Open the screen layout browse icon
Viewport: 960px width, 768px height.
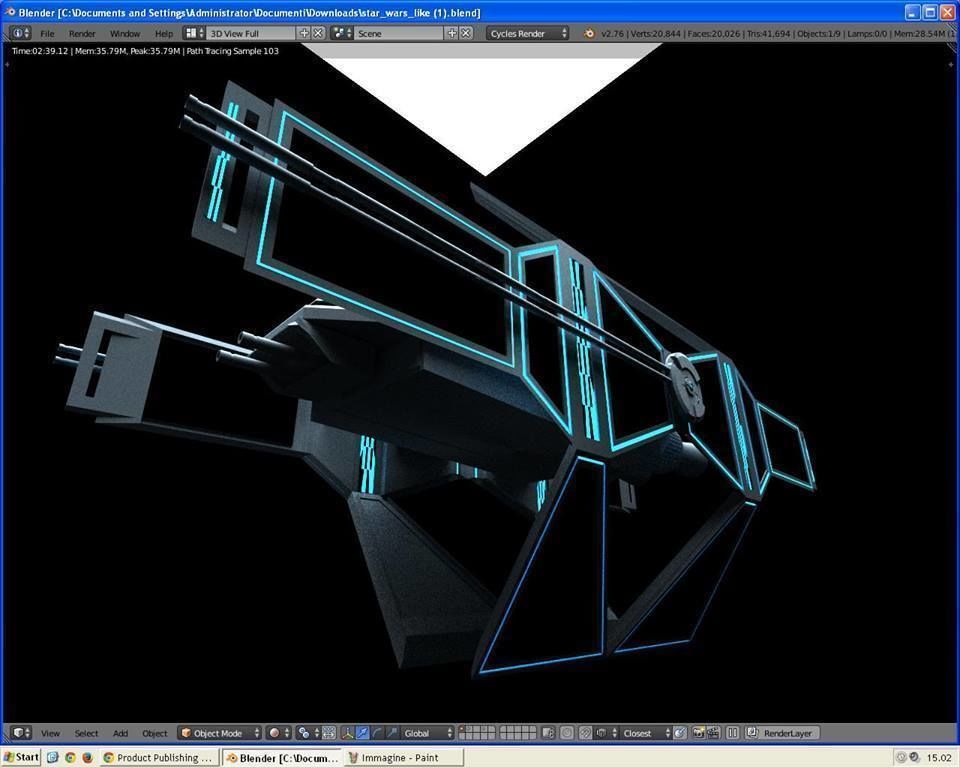pyautogui.click(x=195, y=33)
